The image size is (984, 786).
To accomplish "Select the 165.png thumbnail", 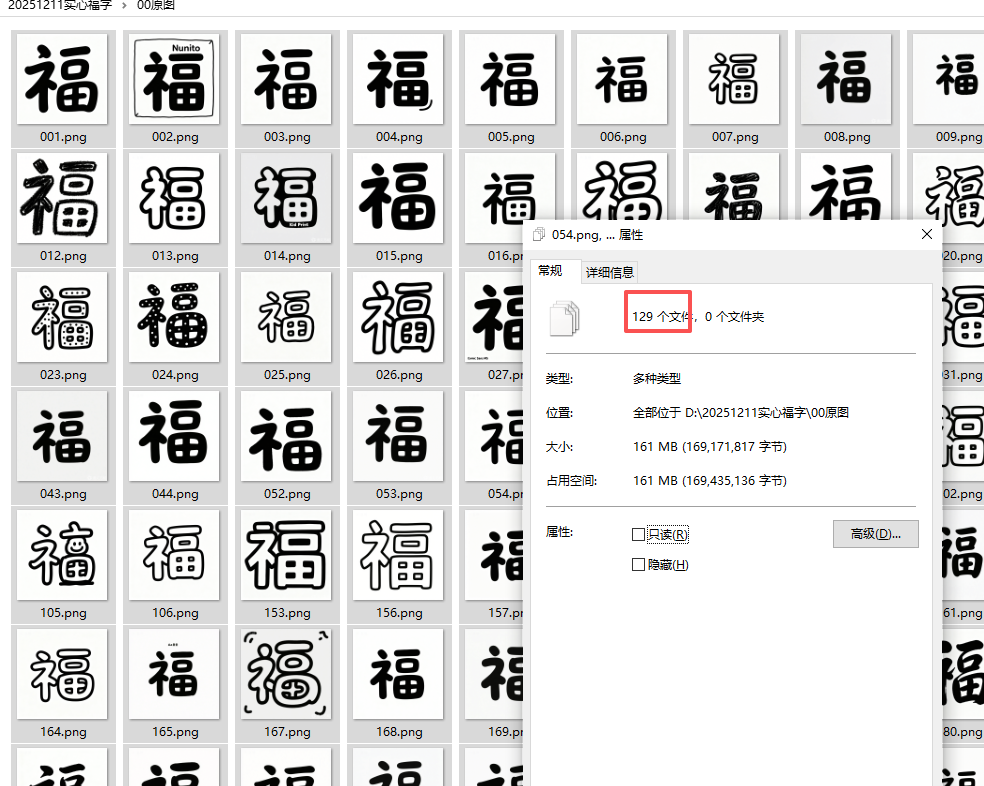I will [174, 674].
